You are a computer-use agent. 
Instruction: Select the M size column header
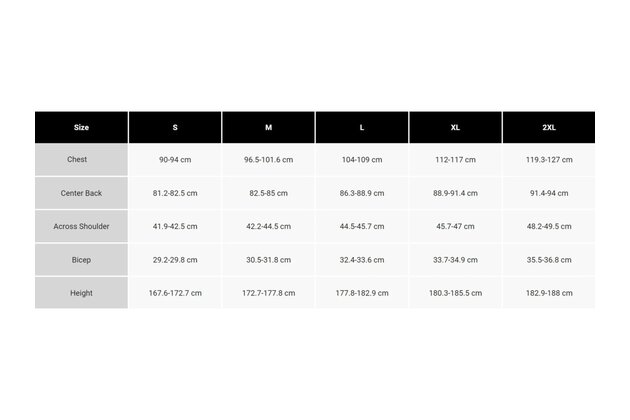click(268, 127)
